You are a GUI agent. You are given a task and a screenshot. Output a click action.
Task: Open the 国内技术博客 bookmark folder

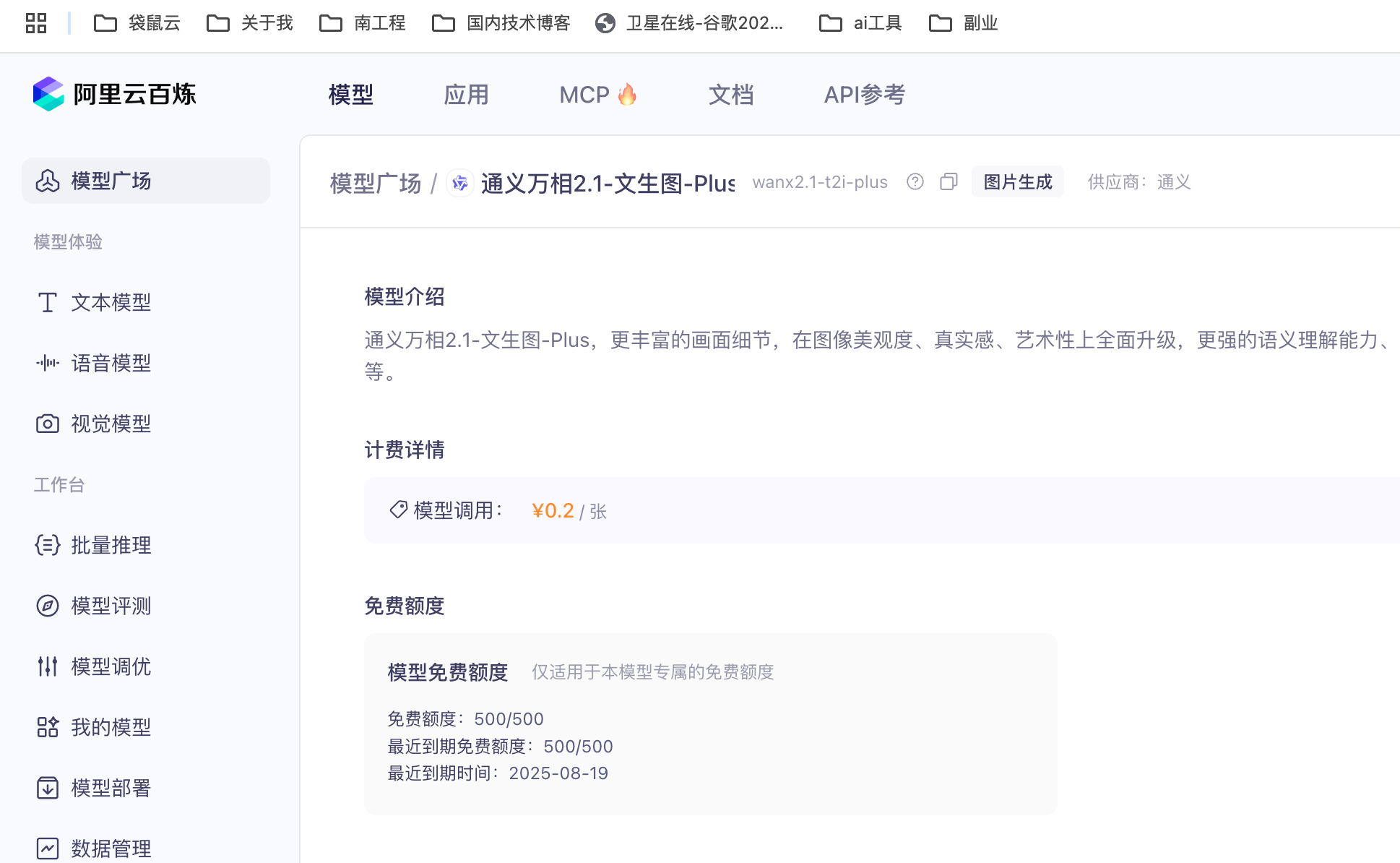point(501,23)
